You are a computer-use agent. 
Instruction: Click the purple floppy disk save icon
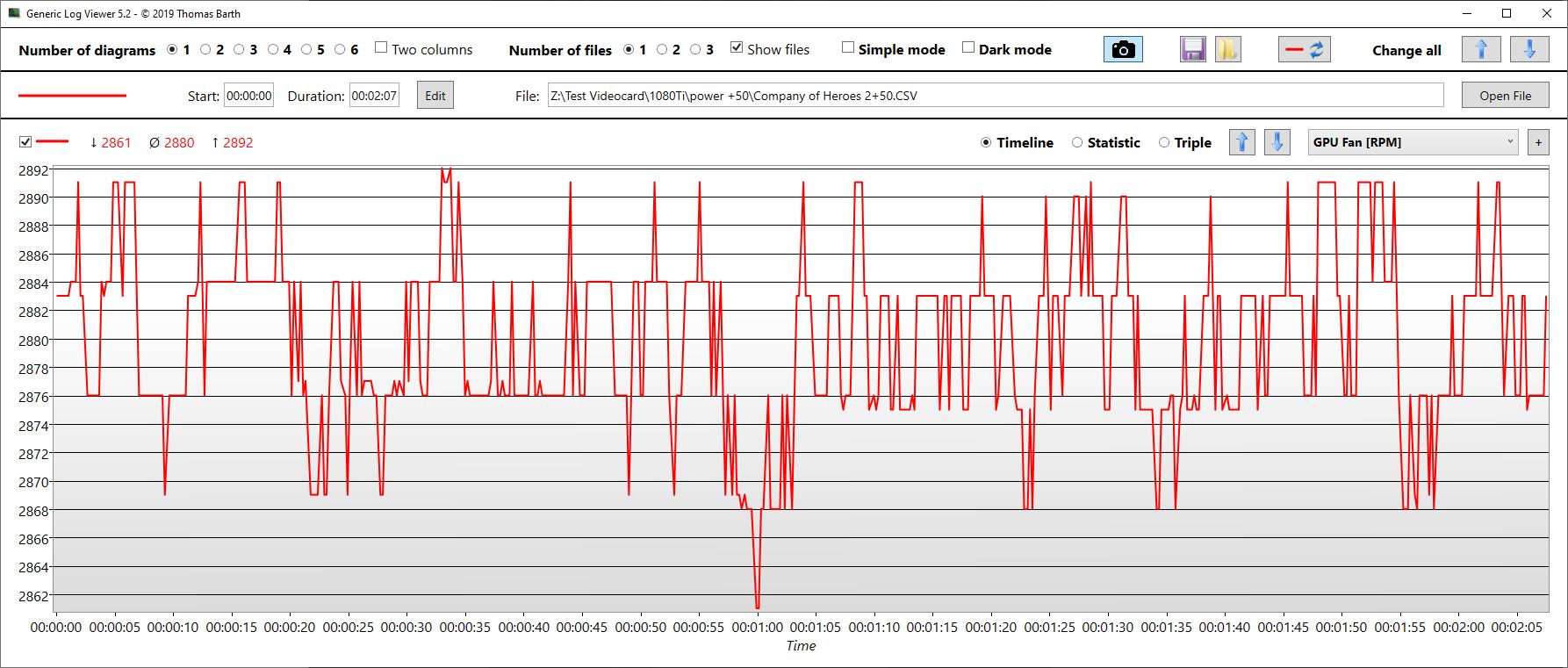click(x=1193, y=49)
